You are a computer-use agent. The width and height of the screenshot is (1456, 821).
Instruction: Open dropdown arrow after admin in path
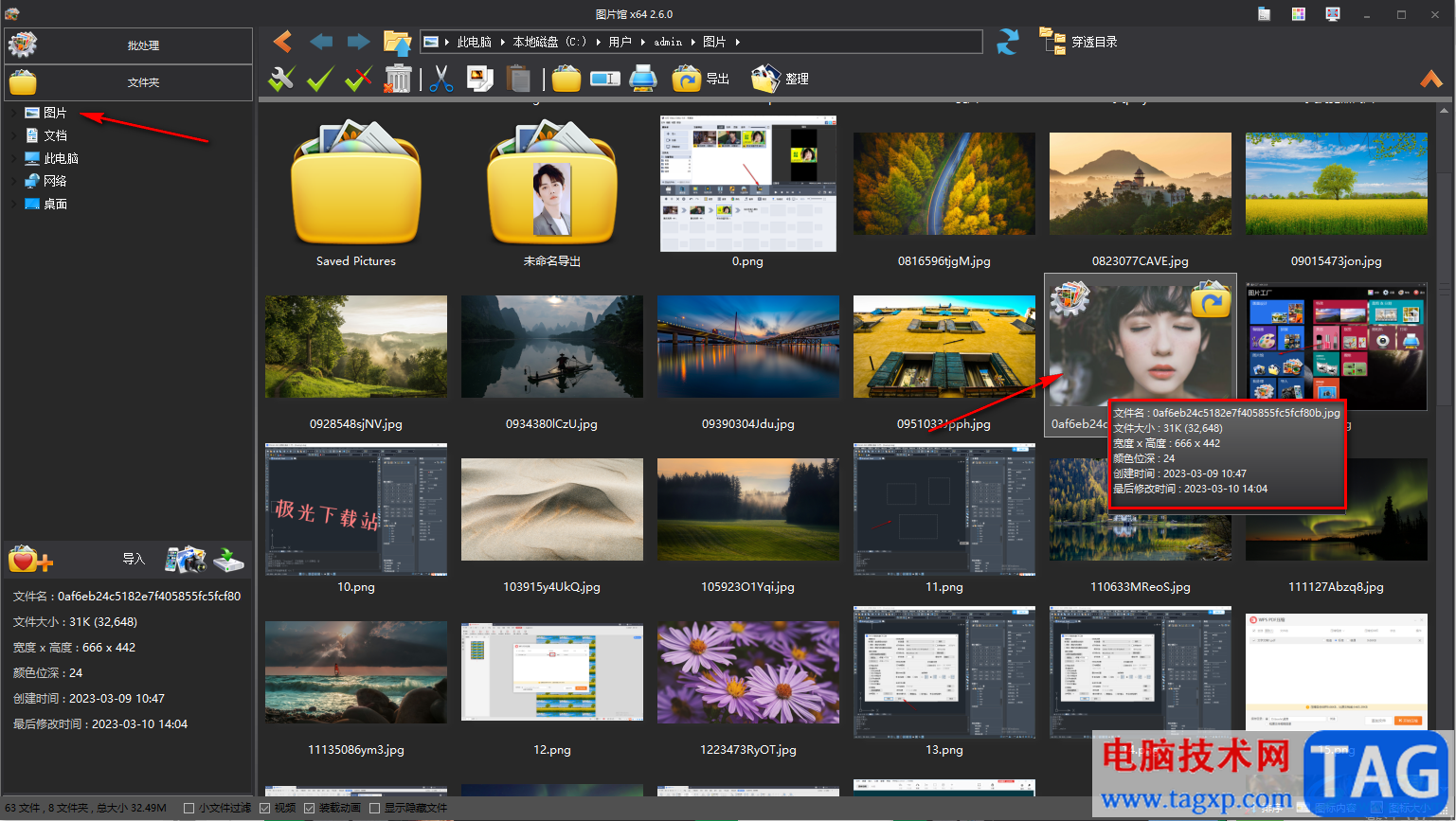[692, 42]
